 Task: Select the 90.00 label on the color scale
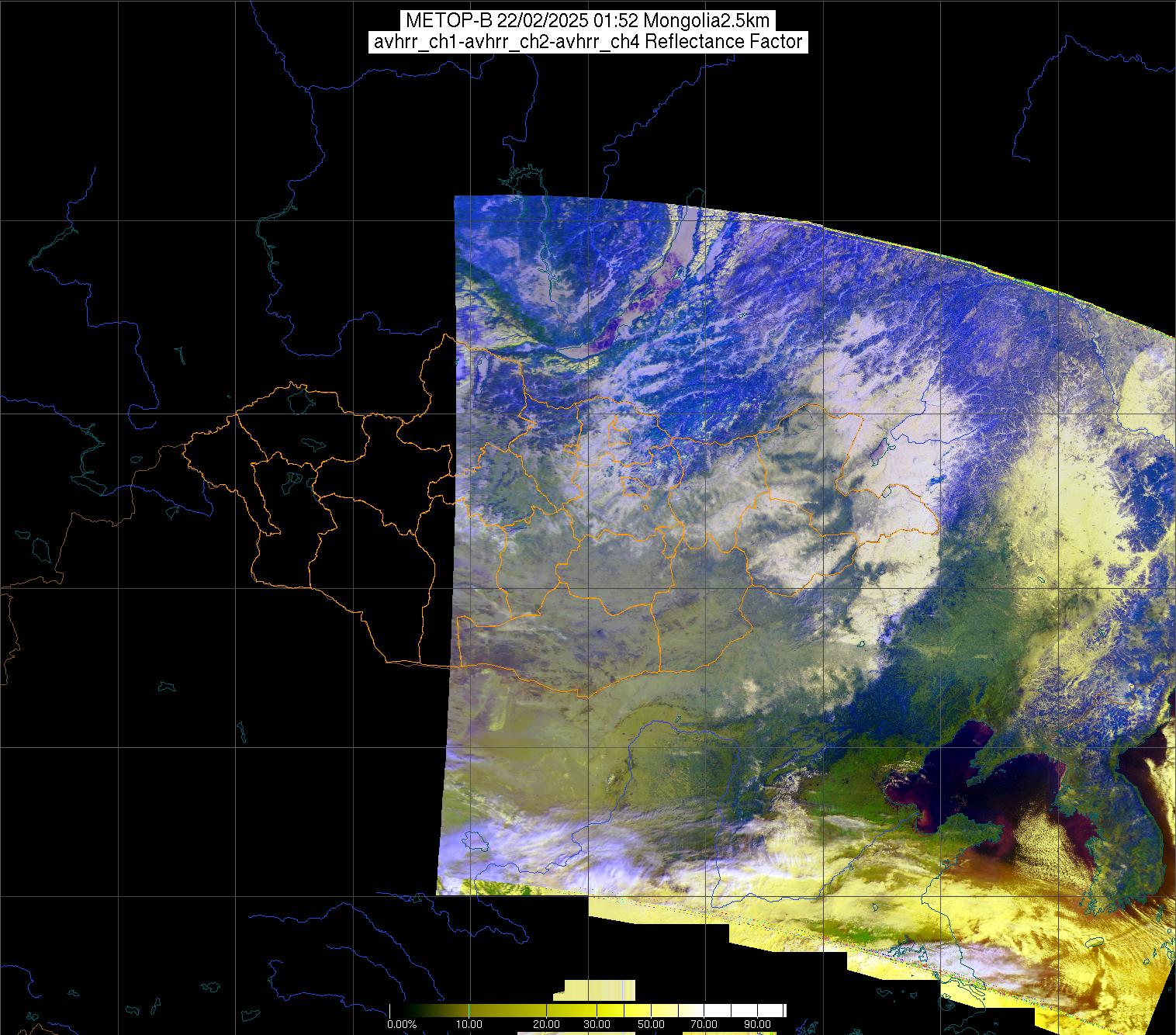coord(756,1024)
